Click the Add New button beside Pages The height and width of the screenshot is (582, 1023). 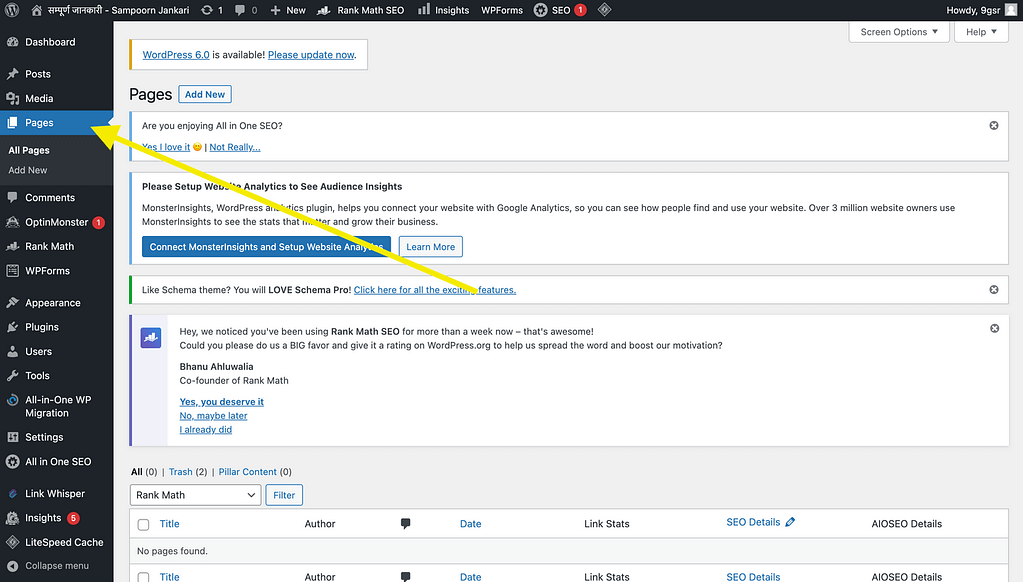tap(205, 94)
